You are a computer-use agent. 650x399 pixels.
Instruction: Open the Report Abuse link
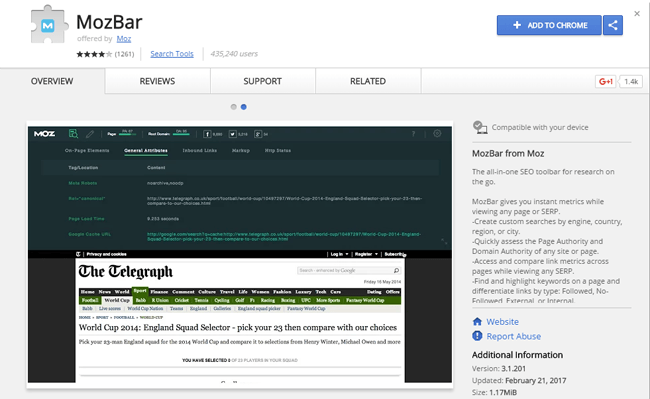pos(514,336)
